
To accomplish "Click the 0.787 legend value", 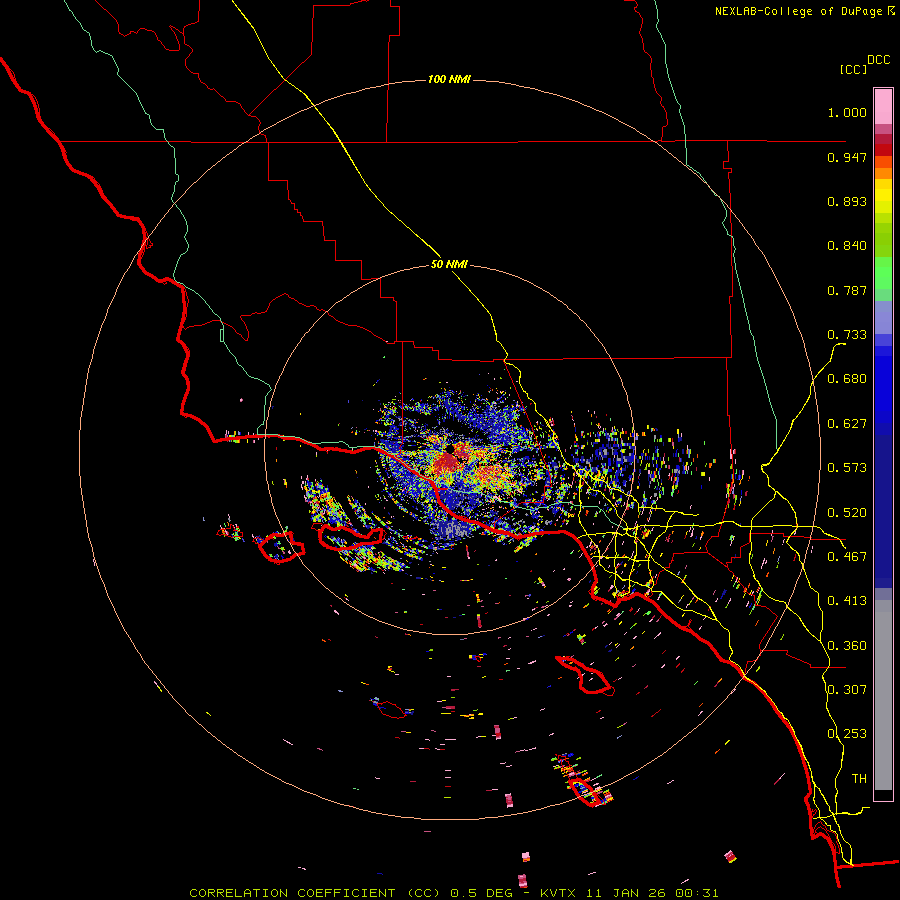I will coord(847,290).
